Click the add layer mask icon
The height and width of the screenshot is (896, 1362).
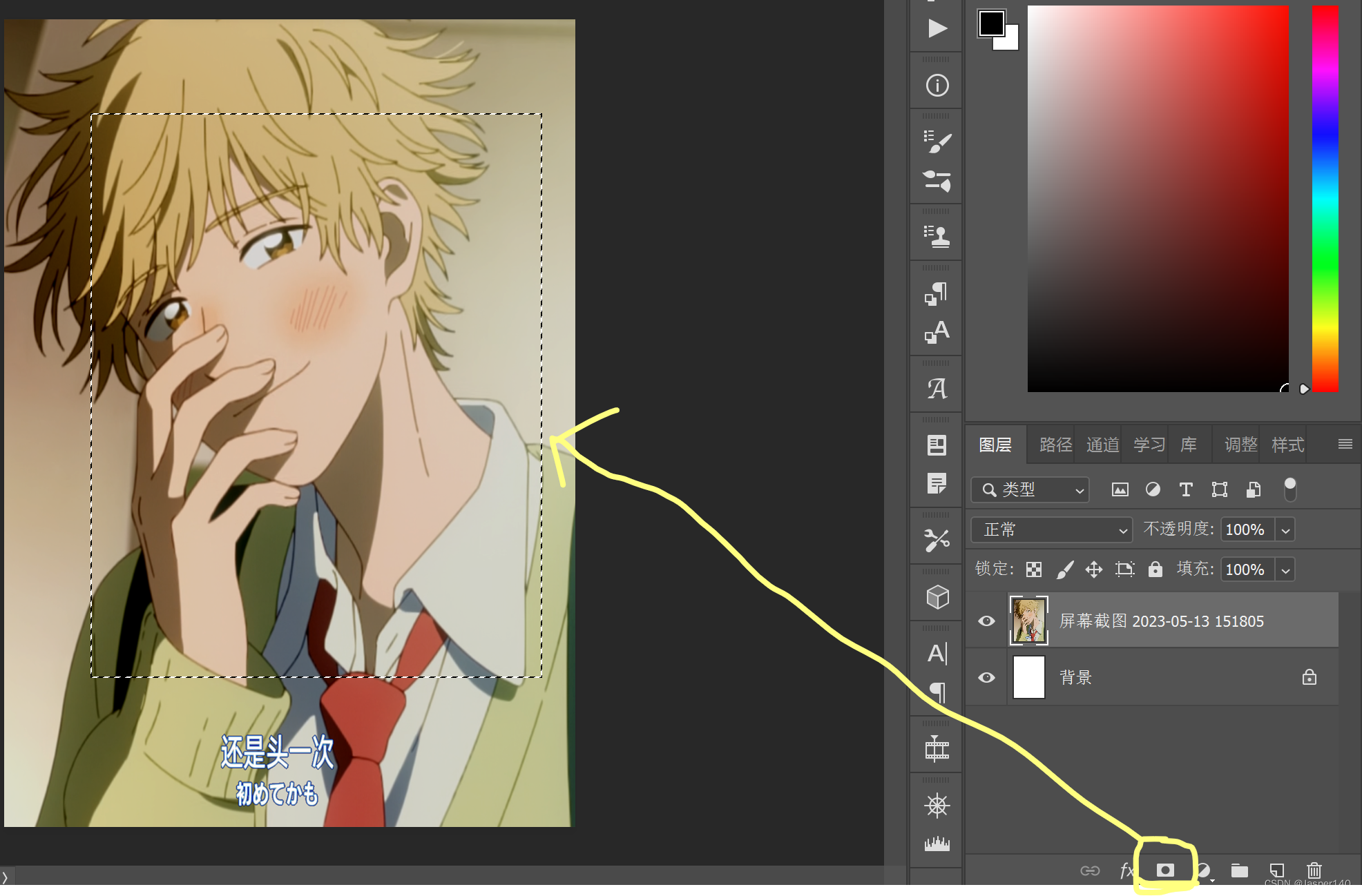tap(1165, 870)
